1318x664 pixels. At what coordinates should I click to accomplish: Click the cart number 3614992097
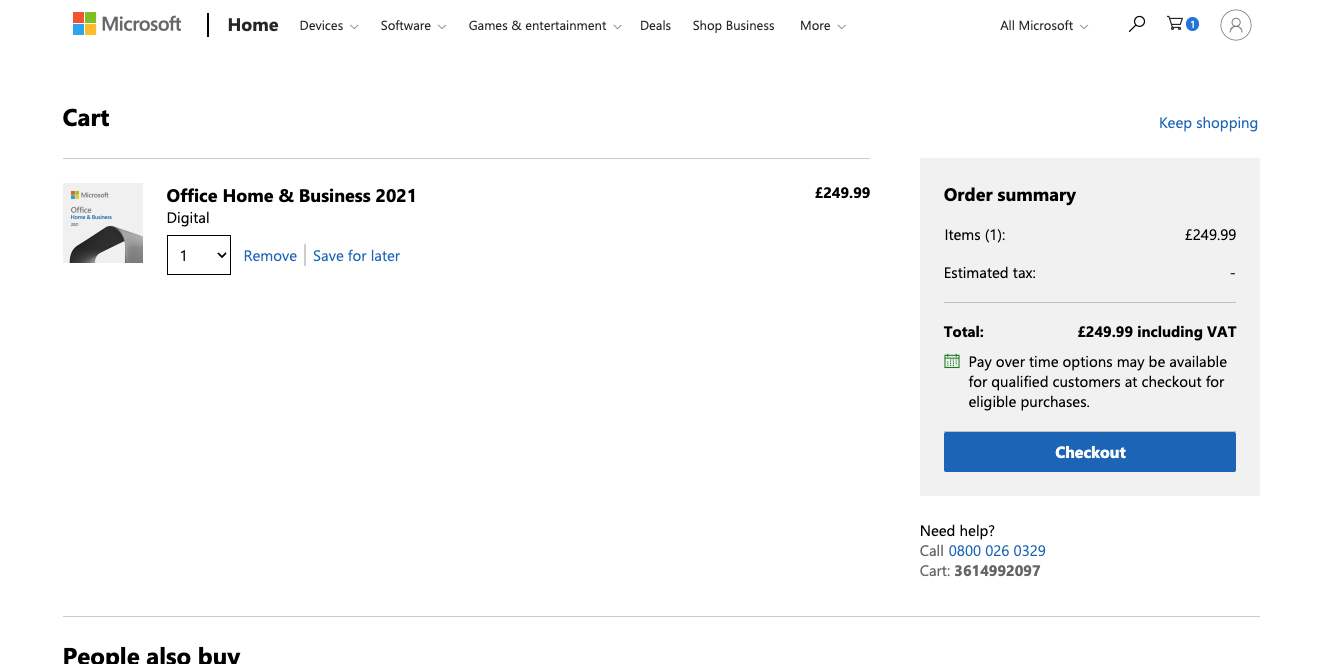click(x=997, y=571)
